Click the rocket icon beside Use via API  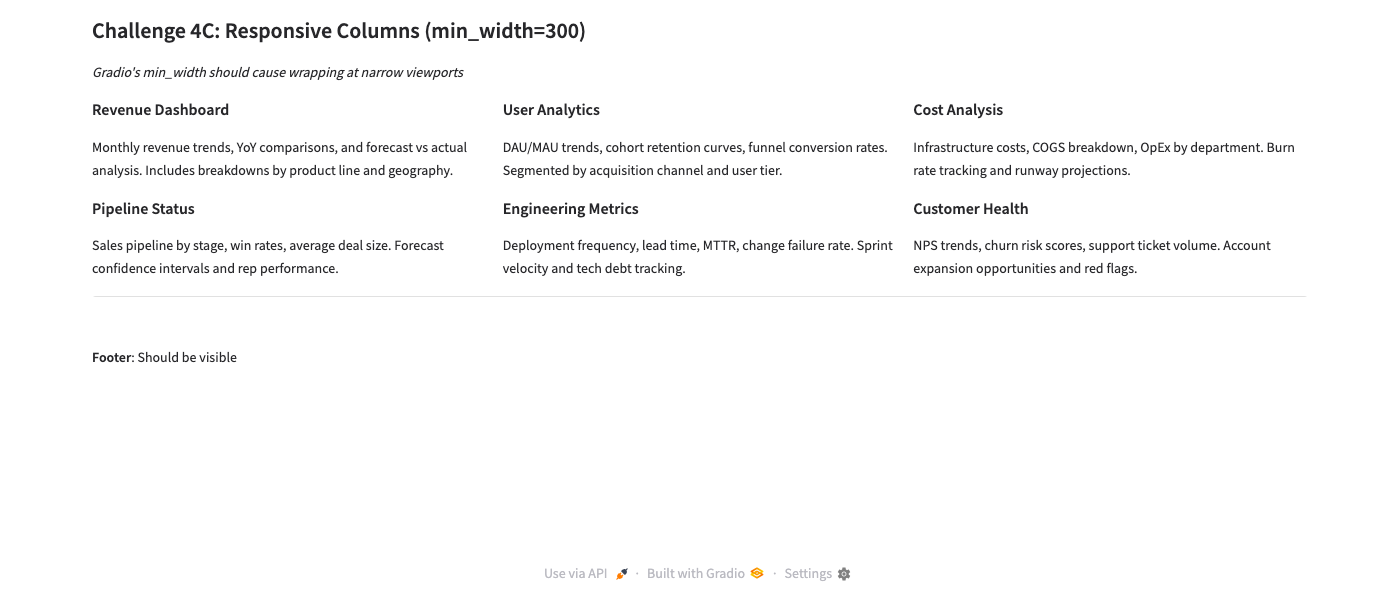(622, 574)
